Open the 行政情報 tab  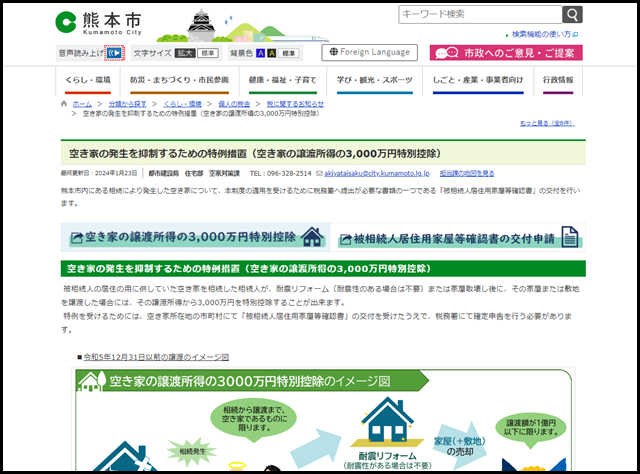557,79
